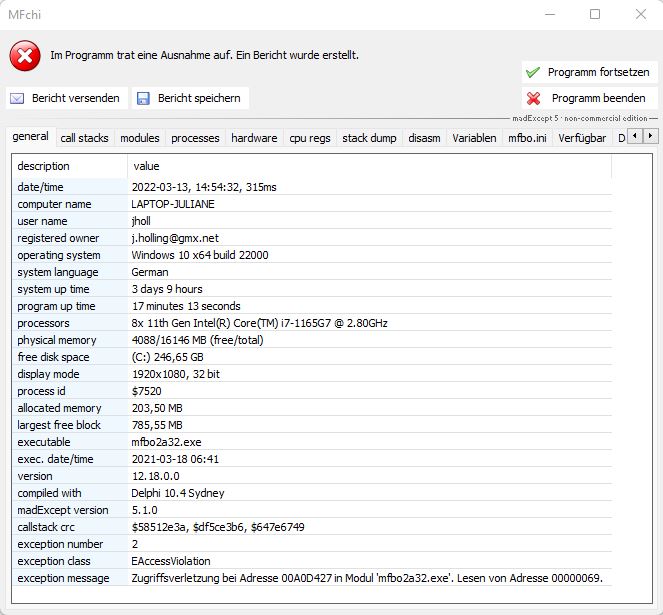Click the green checkmark continue icon

tap(533, 73)
